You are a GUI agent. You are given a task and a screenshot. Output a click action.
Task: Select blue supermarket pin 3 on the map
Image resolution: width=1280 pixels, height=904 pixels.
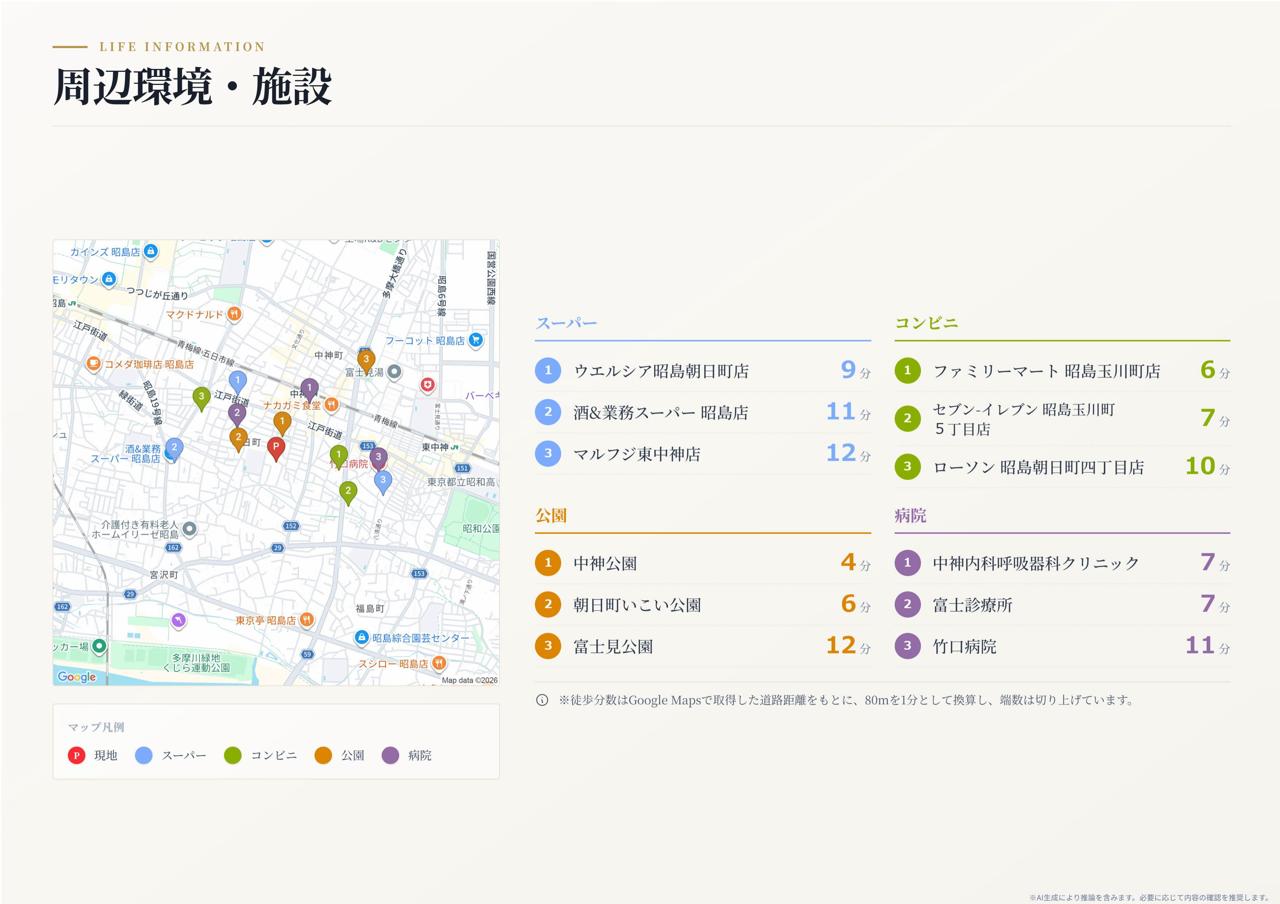[x=382, y=482]
